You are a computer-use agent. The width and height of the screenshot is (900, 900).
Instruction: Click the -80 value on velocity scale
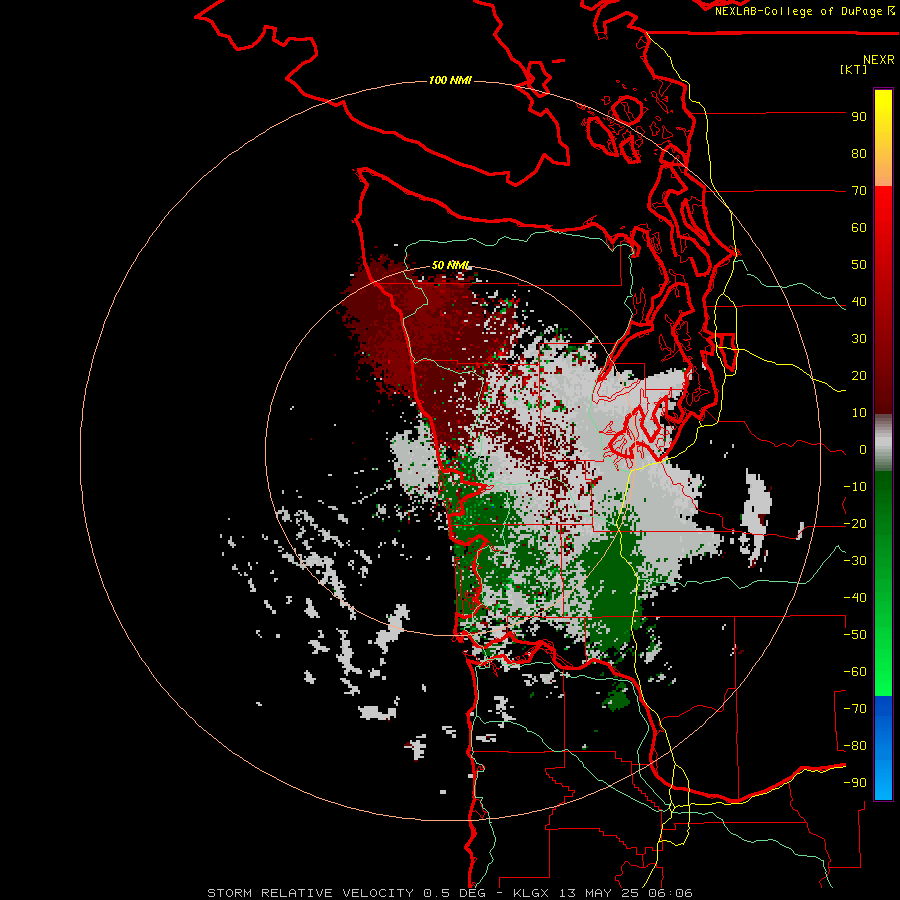tap(855, 746)
